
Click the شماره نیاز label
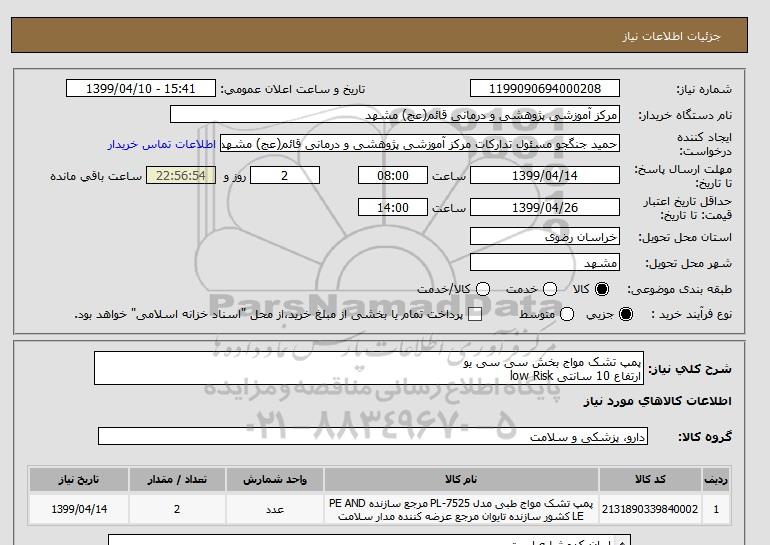point(704,89)
